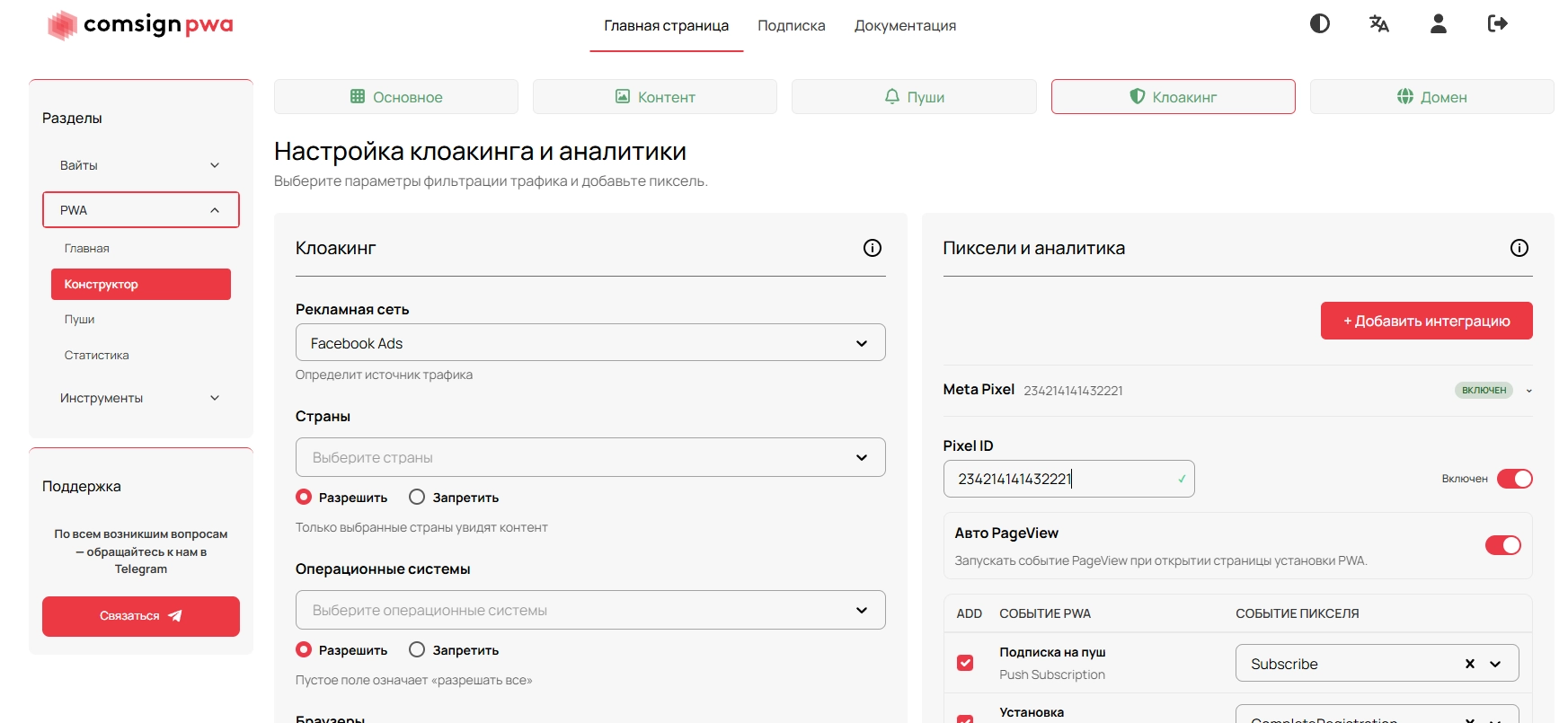The image size is (1568, 723).
Task: Expand the Инструменты sidebar section
Action: (x=141, y=398)
